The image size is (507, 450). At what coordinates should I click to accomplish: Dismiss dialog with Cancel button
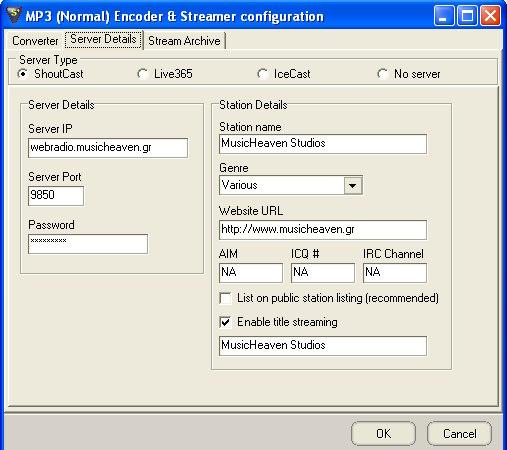tap(459, 434)
